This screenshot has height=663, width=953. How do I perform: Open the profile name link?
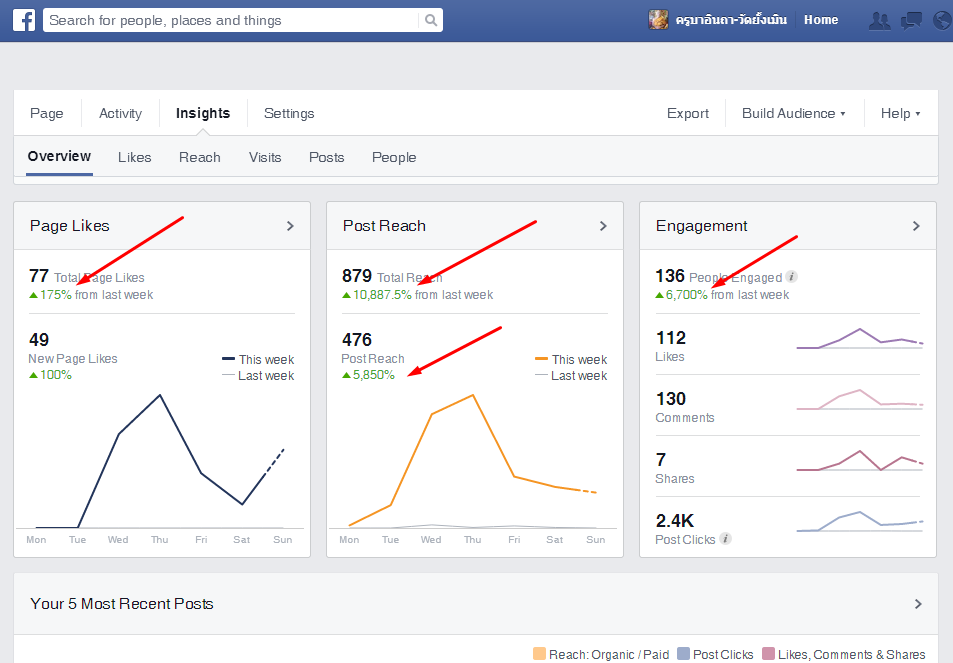click(x=731, y=20)
